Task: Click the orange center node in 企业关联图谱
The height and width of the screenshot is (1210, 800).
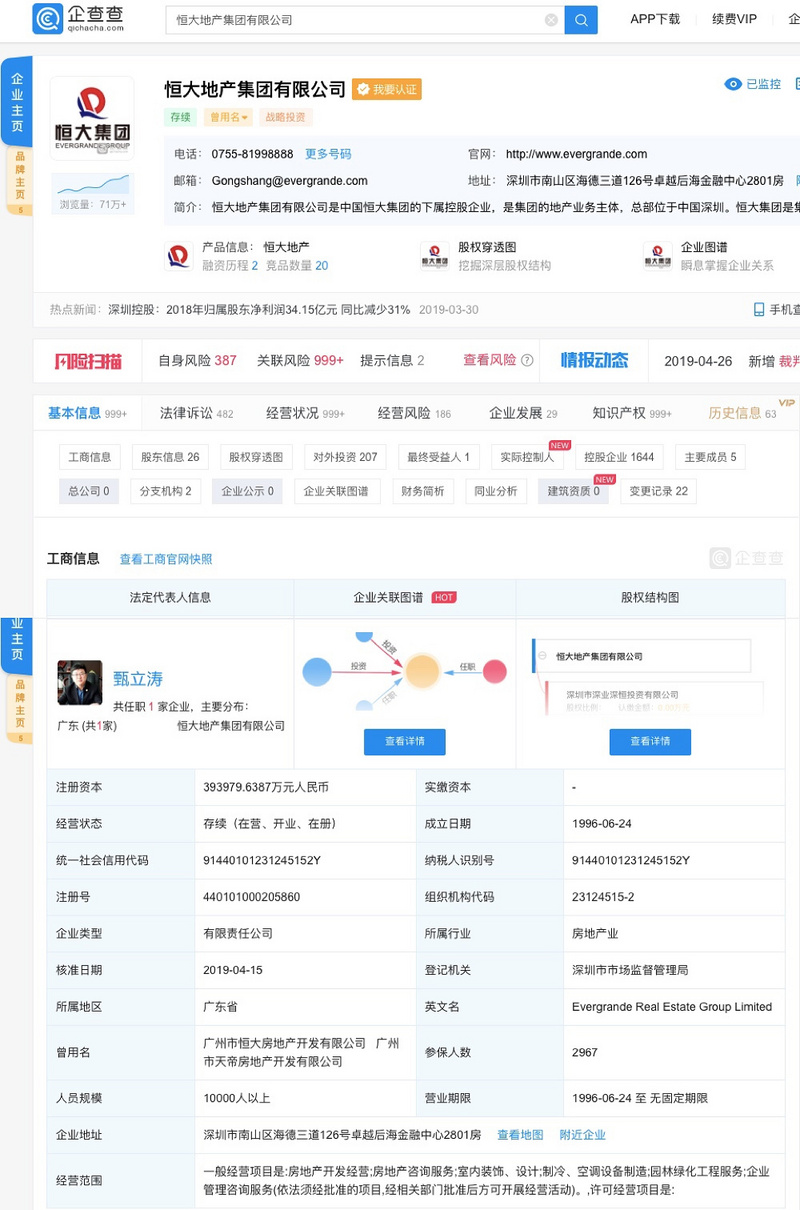Action: pos(423,671)
